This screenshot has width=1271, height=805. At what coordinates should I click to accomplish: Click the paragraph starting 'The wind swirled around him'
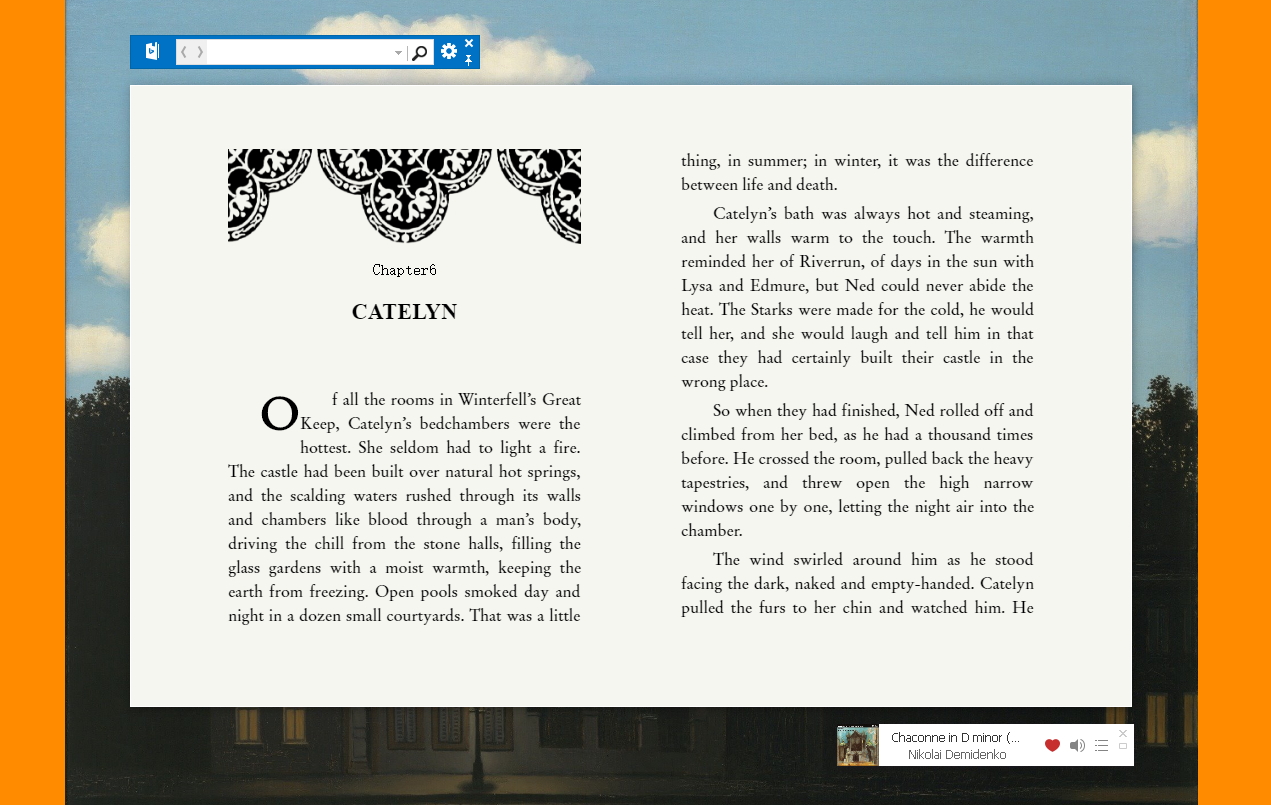coord(857,583)
